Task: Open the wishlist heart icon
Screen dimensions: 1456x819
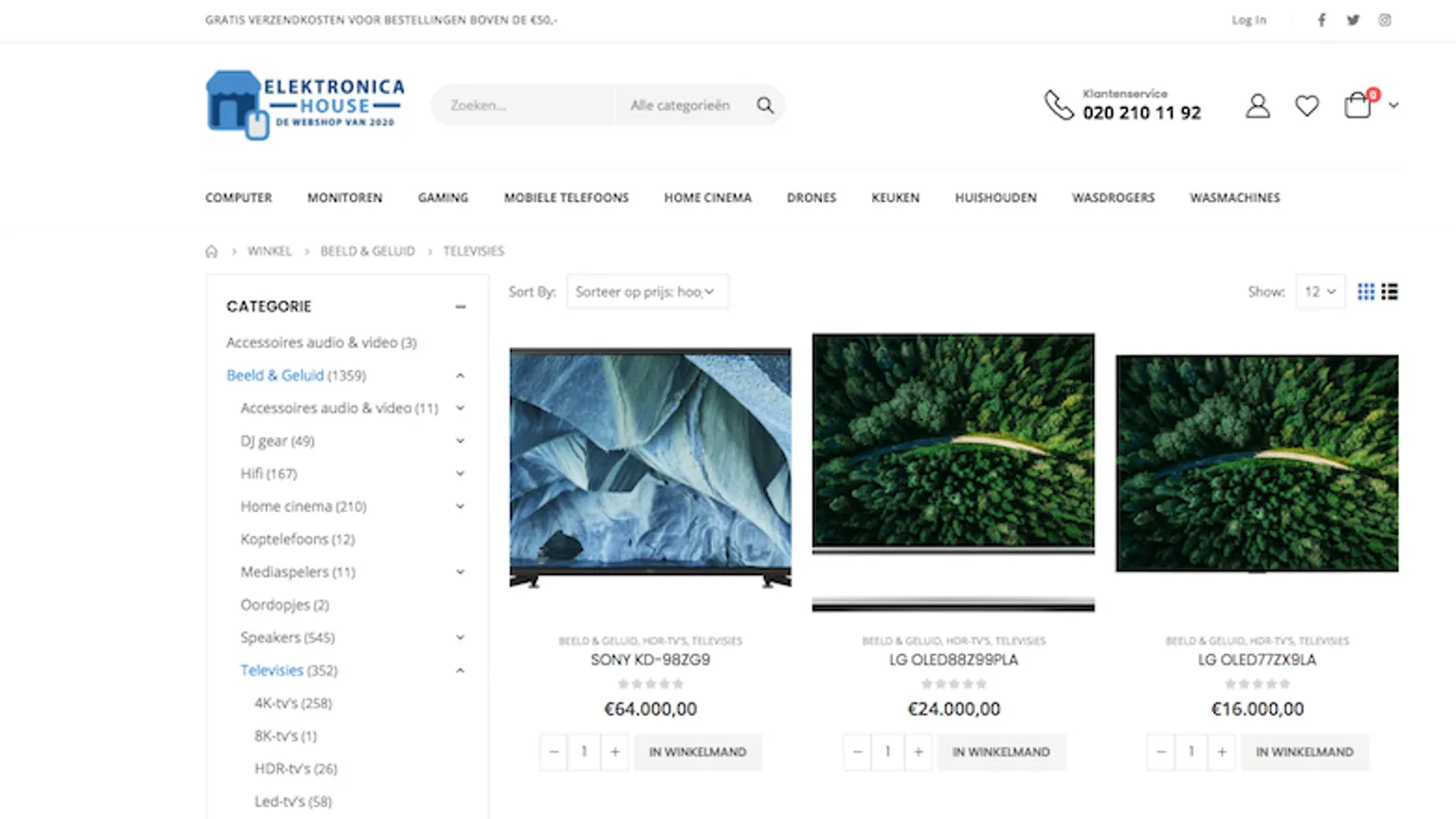Action: click(x=1307, y=106)
